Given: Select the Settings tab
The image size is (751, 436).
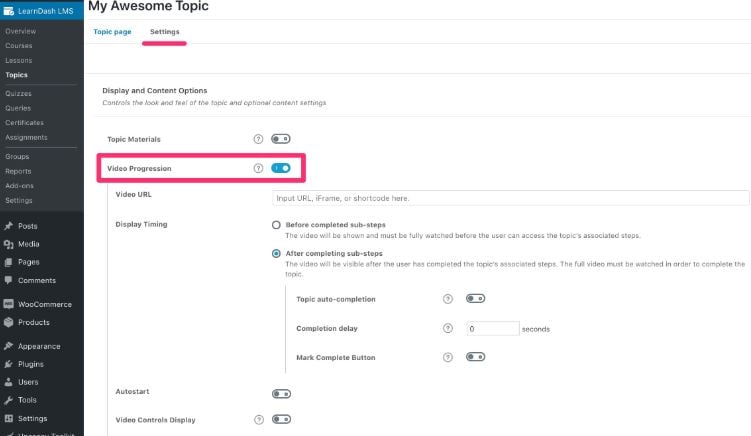Looking at the screenshot, I should 164,32.
